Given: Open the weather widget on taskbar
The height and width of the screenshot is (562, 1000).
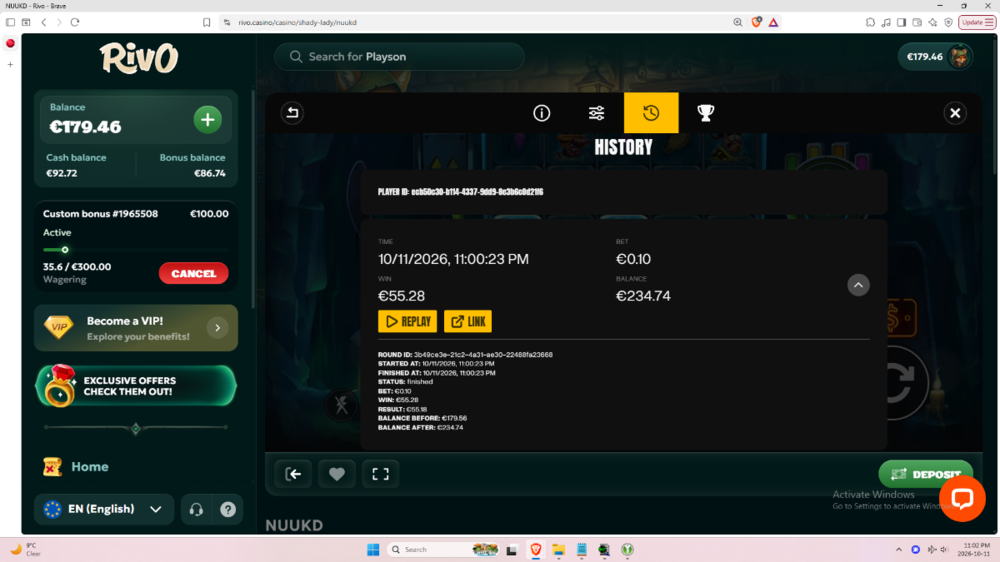Looking at the screenshot, I should pos(26,549).
